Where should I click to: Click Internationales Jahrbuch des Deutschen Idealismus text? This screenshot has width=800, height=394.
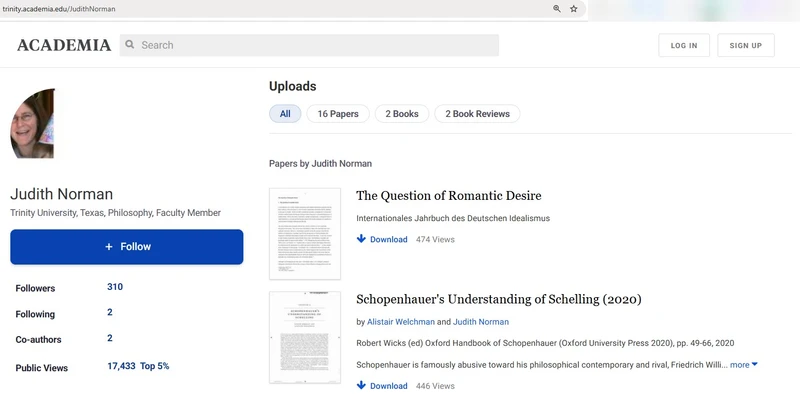tap(453, 218)
